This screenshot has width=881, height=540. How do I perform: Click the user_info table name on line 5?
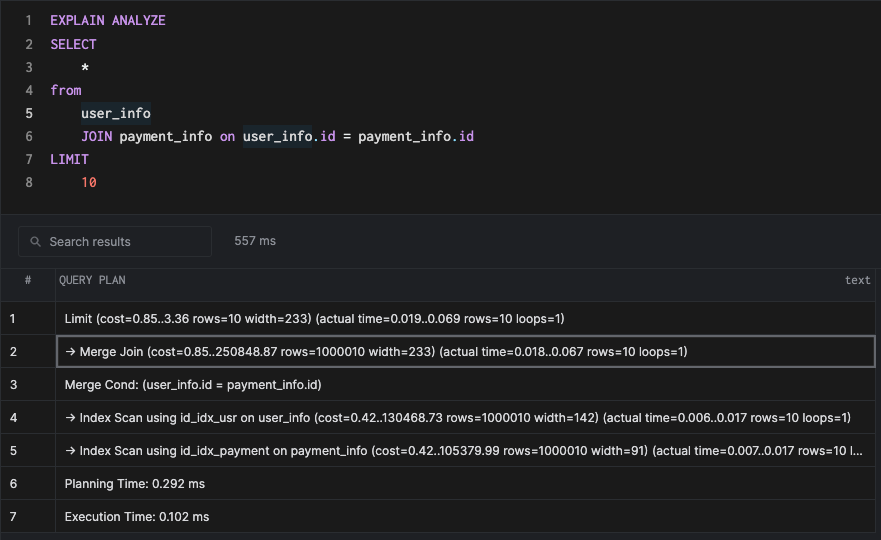[x=116, y=113]
